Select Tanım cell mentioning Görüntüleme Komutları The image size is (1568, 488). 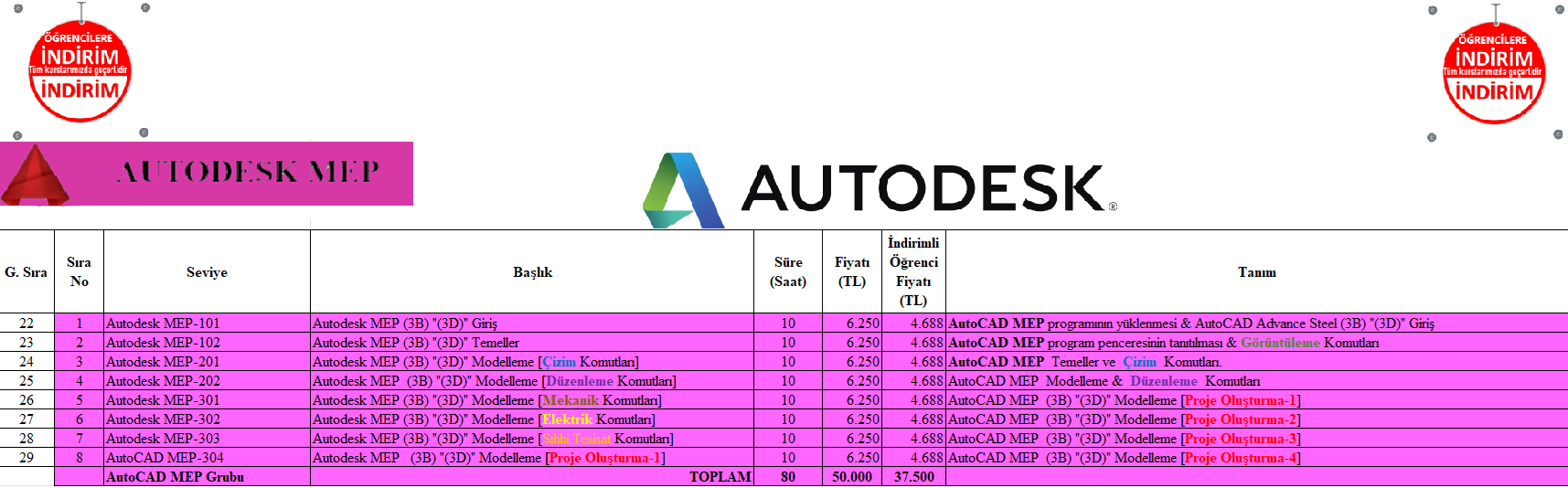pyautogui.click(x=1257, y=343)
